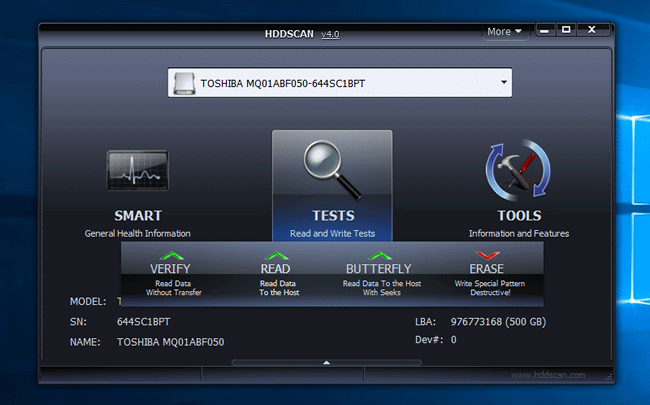Open the TOOLS hammer and screwdriver icon
Viewport: 650px width, 405px height.
[518, 170]
